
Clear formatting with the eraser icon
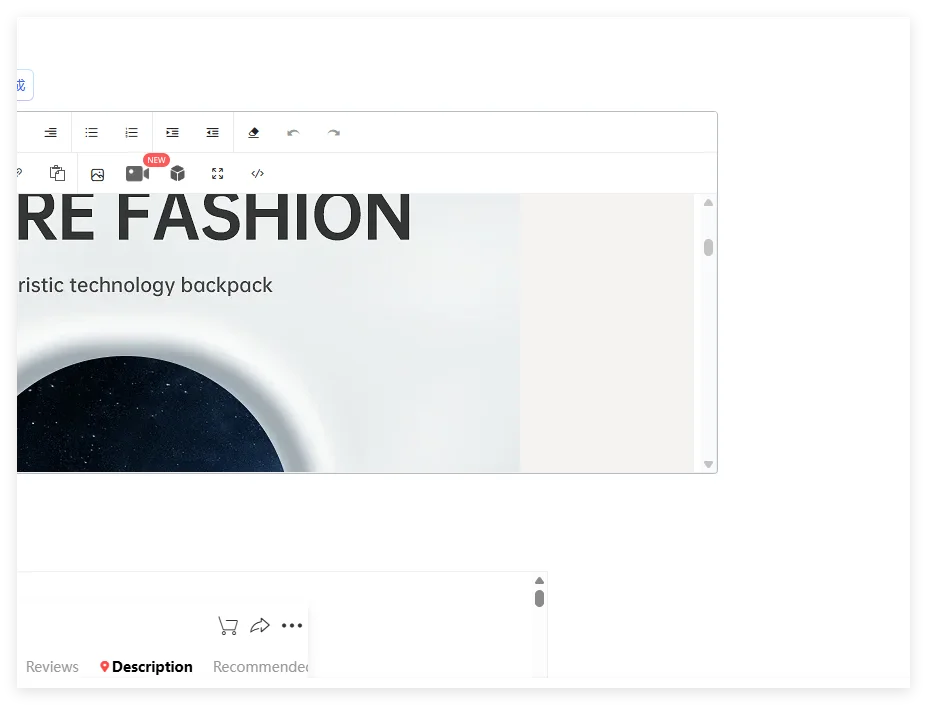254,132
